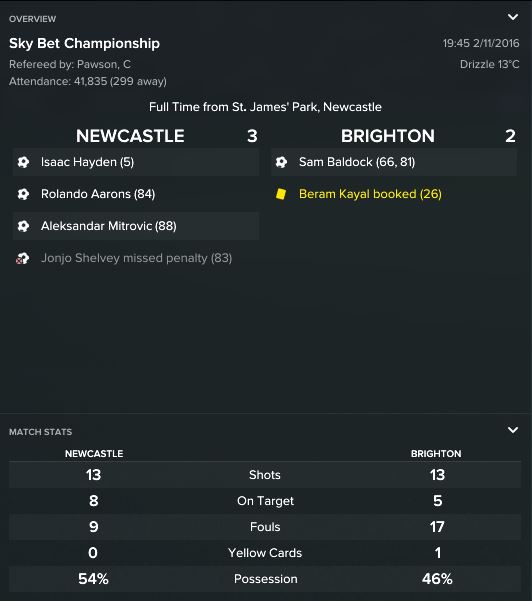This screenshot has width=532, height=601.
Task: Open the Sky Bet Championship competition link
Action: pos(84,43)
